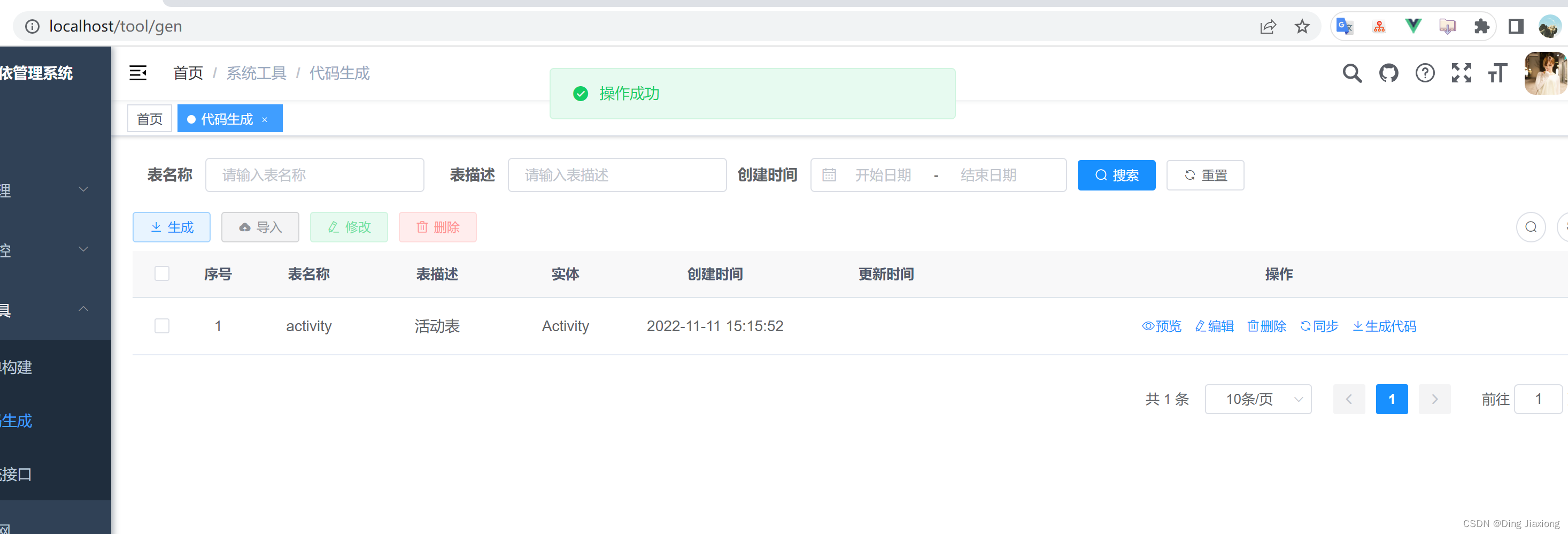Open the help documentation question icon
1568x534 pixels.
coord(1425,73)
